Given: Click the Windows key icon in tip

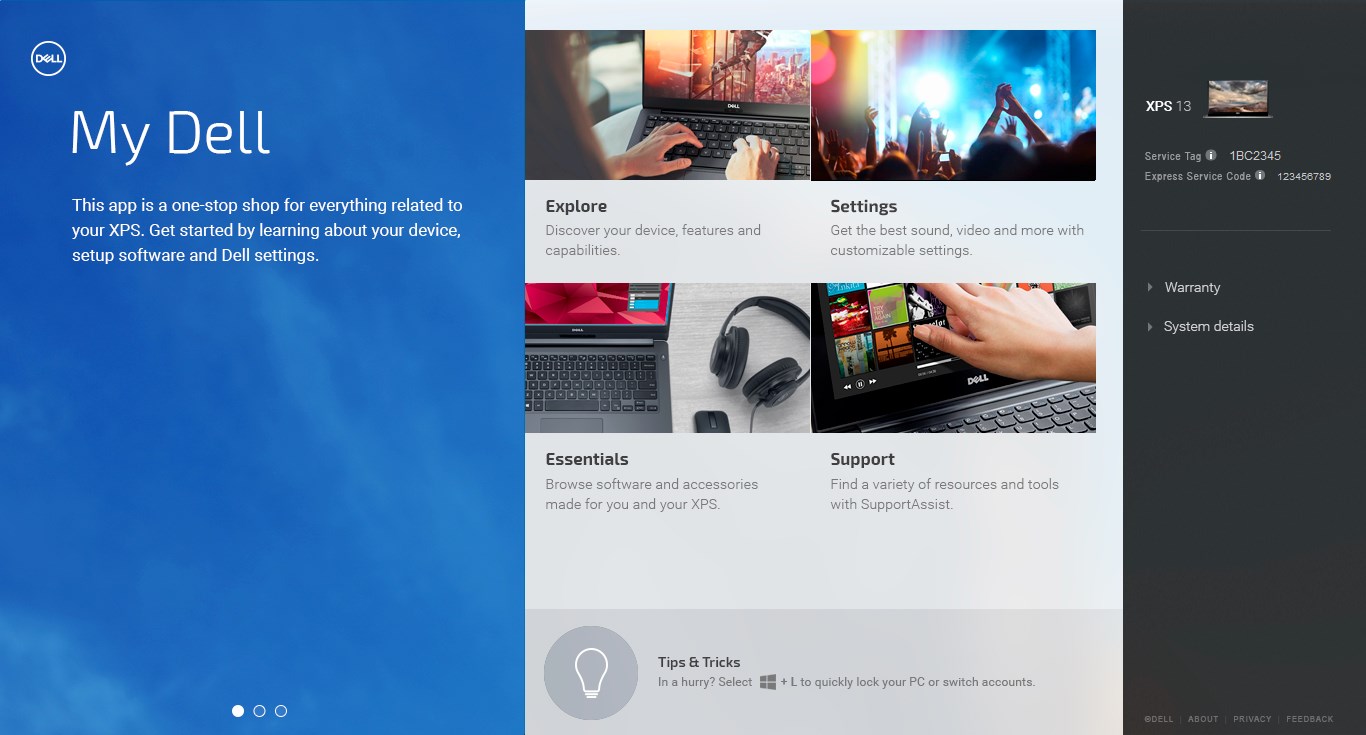Looking at the screenshot, I should 768,682.
